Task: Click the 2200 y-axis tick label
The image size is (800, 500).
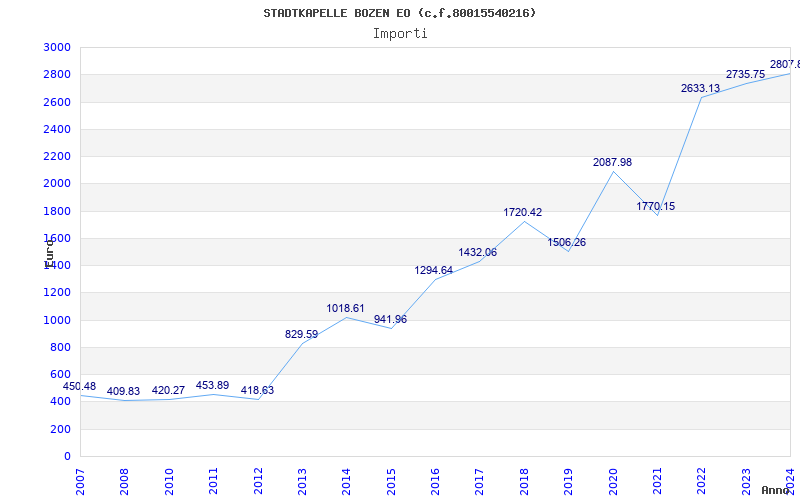Action: (x=57, y=156)
